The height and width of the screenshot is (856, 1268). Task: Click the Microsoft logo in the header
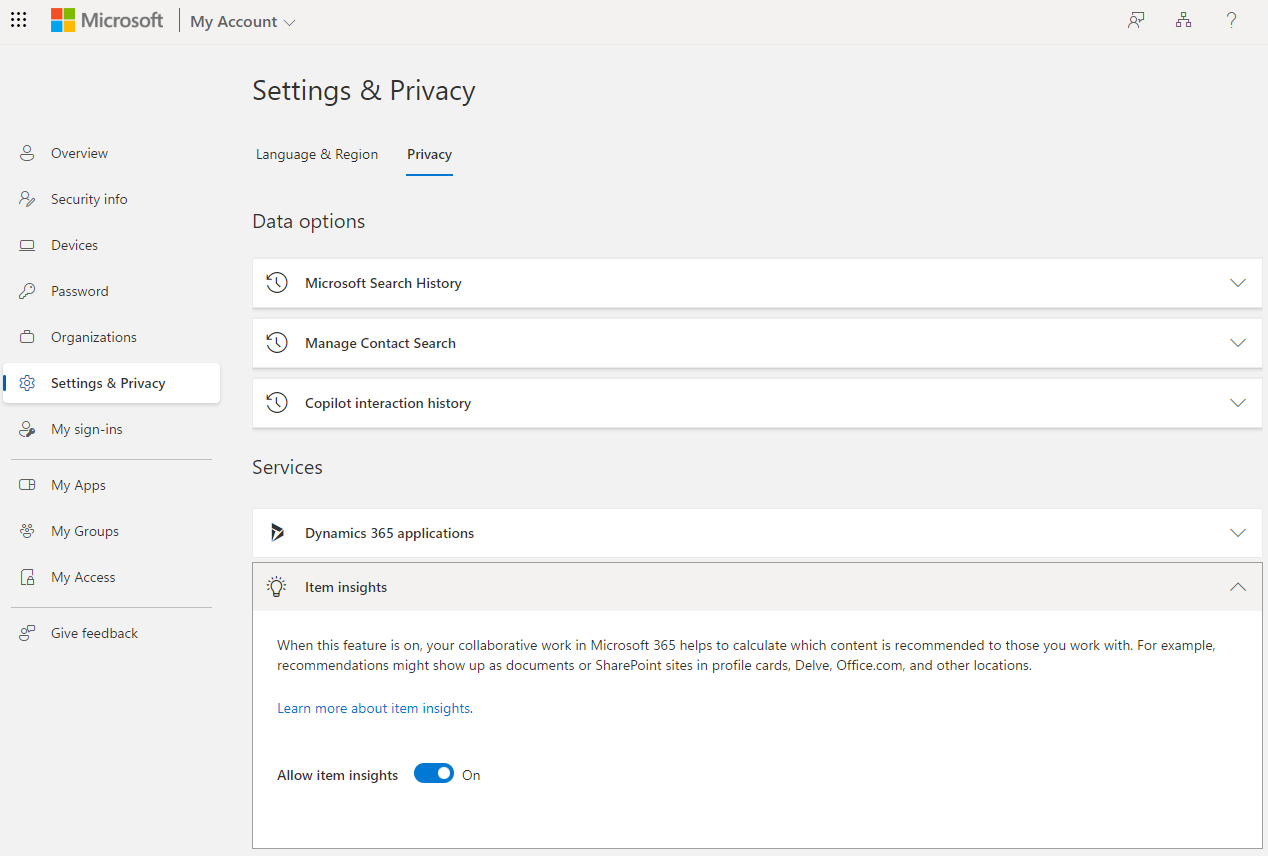click(107, 20)
